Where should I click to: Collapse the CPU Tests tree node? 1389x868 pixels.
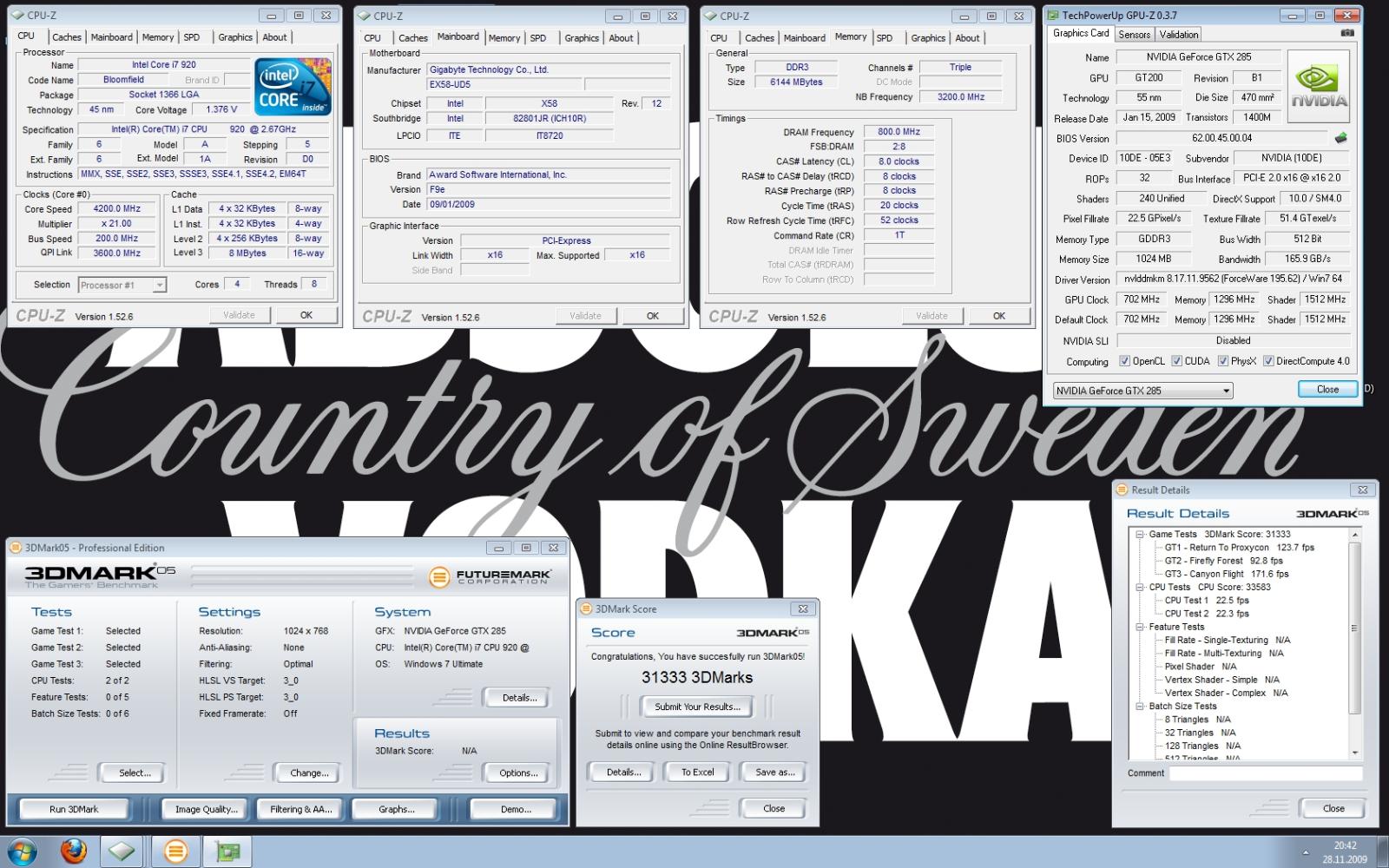click(x=1140, y=588)
